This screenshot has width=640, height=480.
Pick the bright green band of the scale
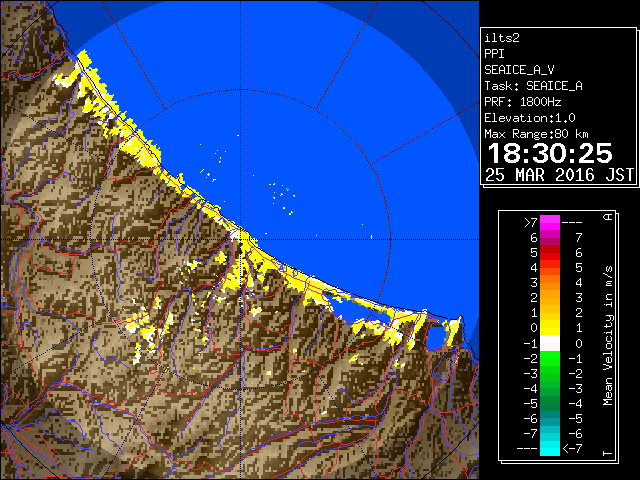(550, 359)
